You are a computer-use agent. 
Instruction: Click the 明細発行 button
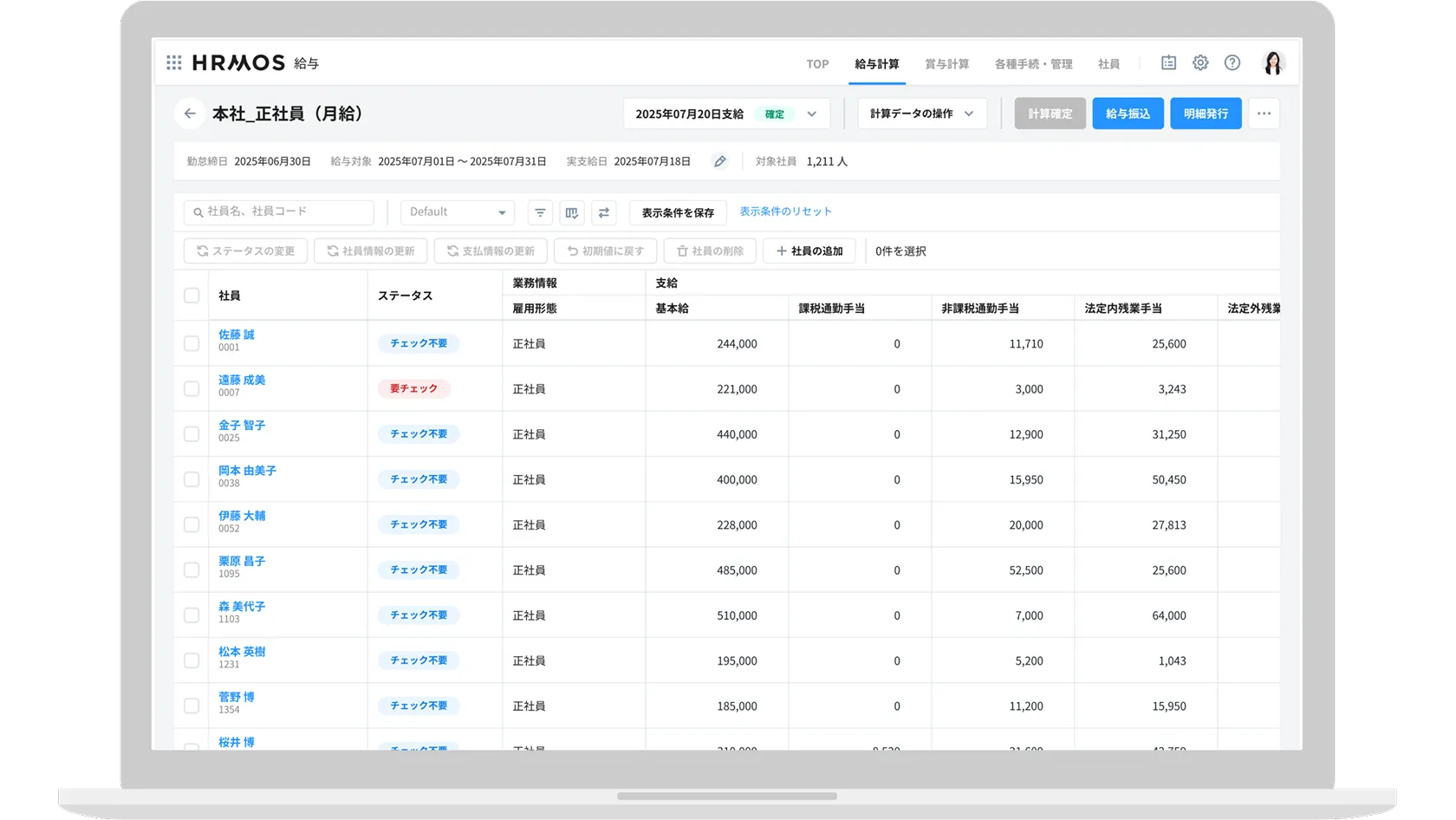click(x=1206, y=114)
